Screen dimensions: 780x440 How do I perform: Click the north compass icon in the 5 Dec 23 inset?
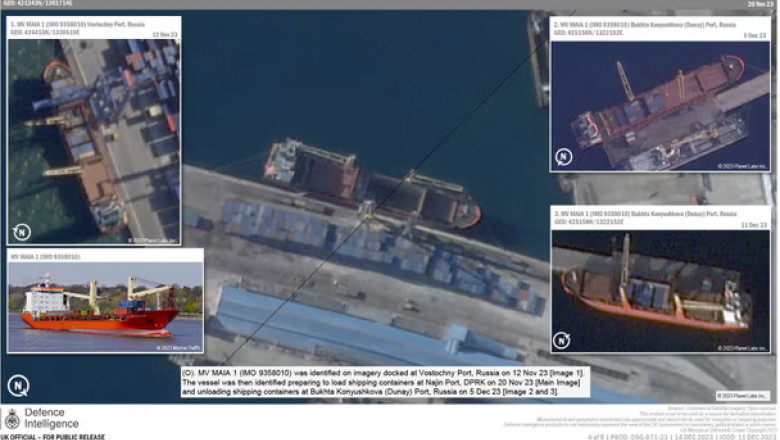[x=563, y=157]
